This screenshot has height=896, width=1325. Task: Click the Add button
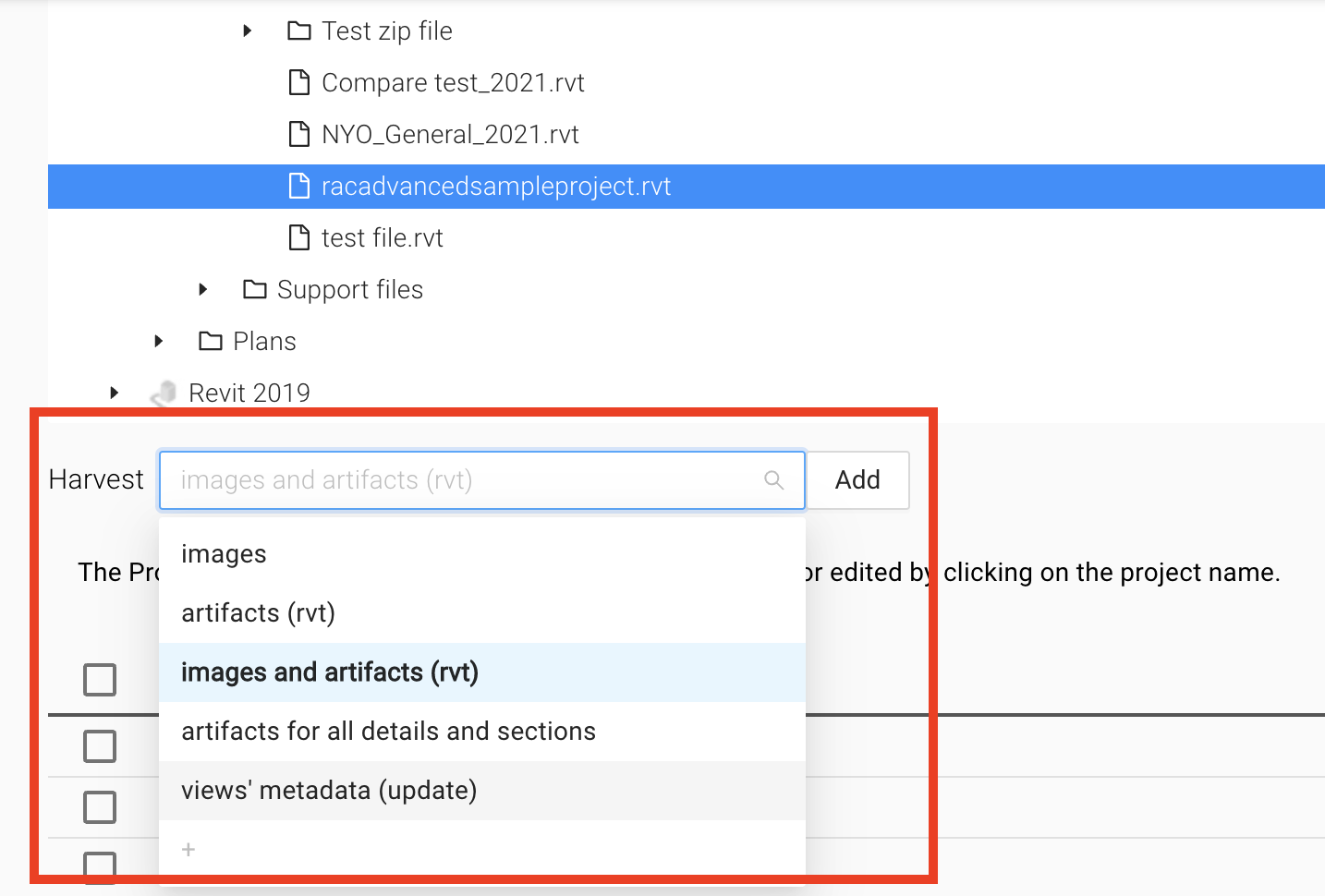pos(857,480)
